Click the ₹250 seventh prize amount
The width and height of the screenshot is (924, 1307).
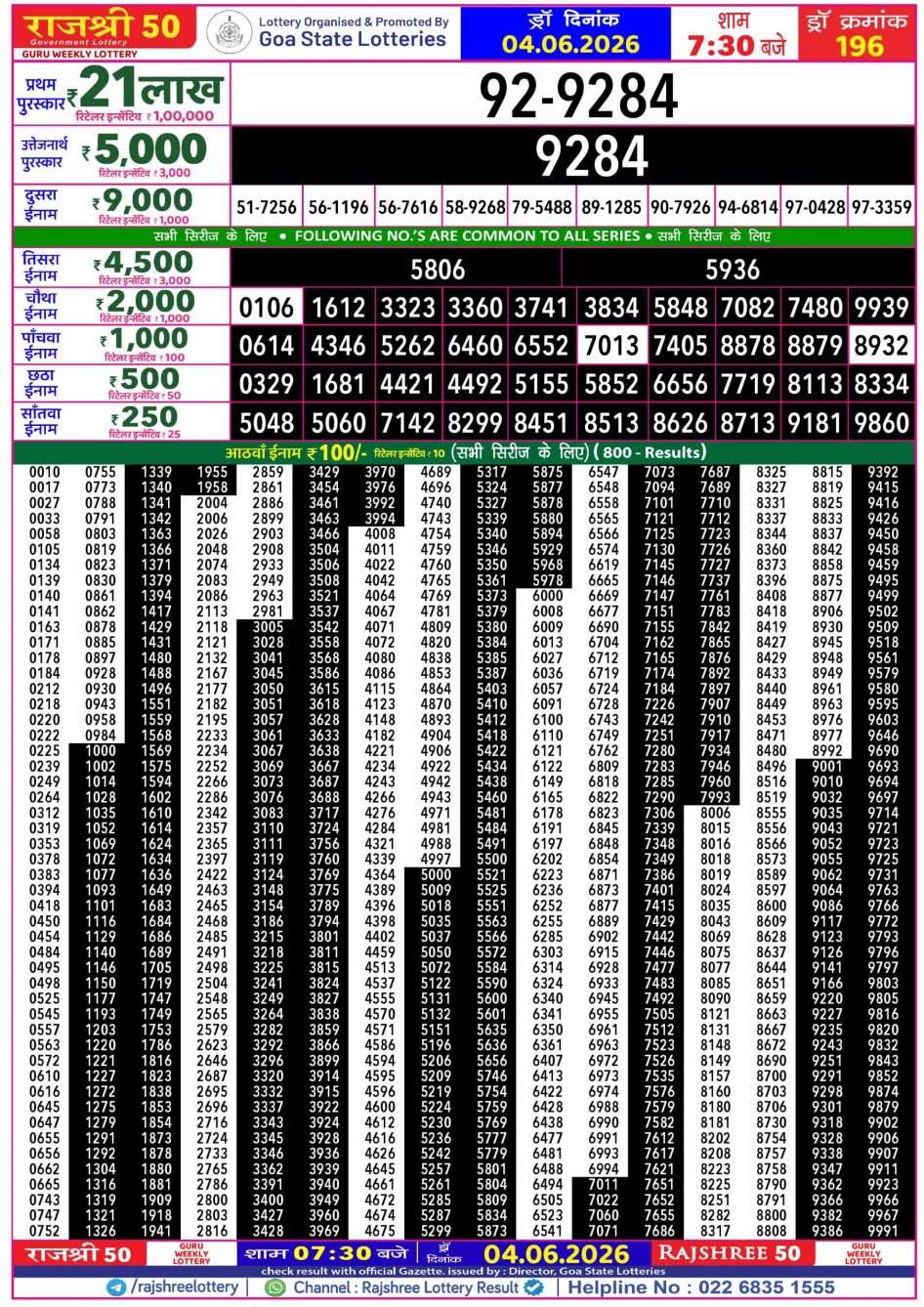click(x=144, y=416)
